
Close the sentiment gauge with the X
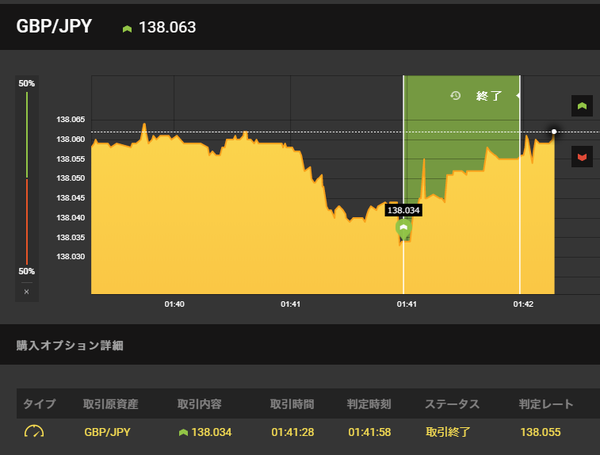[x=26, y=292]
